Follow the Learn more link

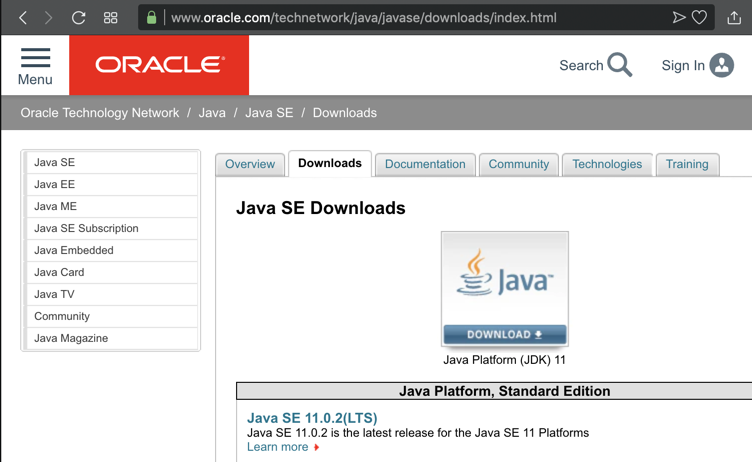(x=278, y=447)
